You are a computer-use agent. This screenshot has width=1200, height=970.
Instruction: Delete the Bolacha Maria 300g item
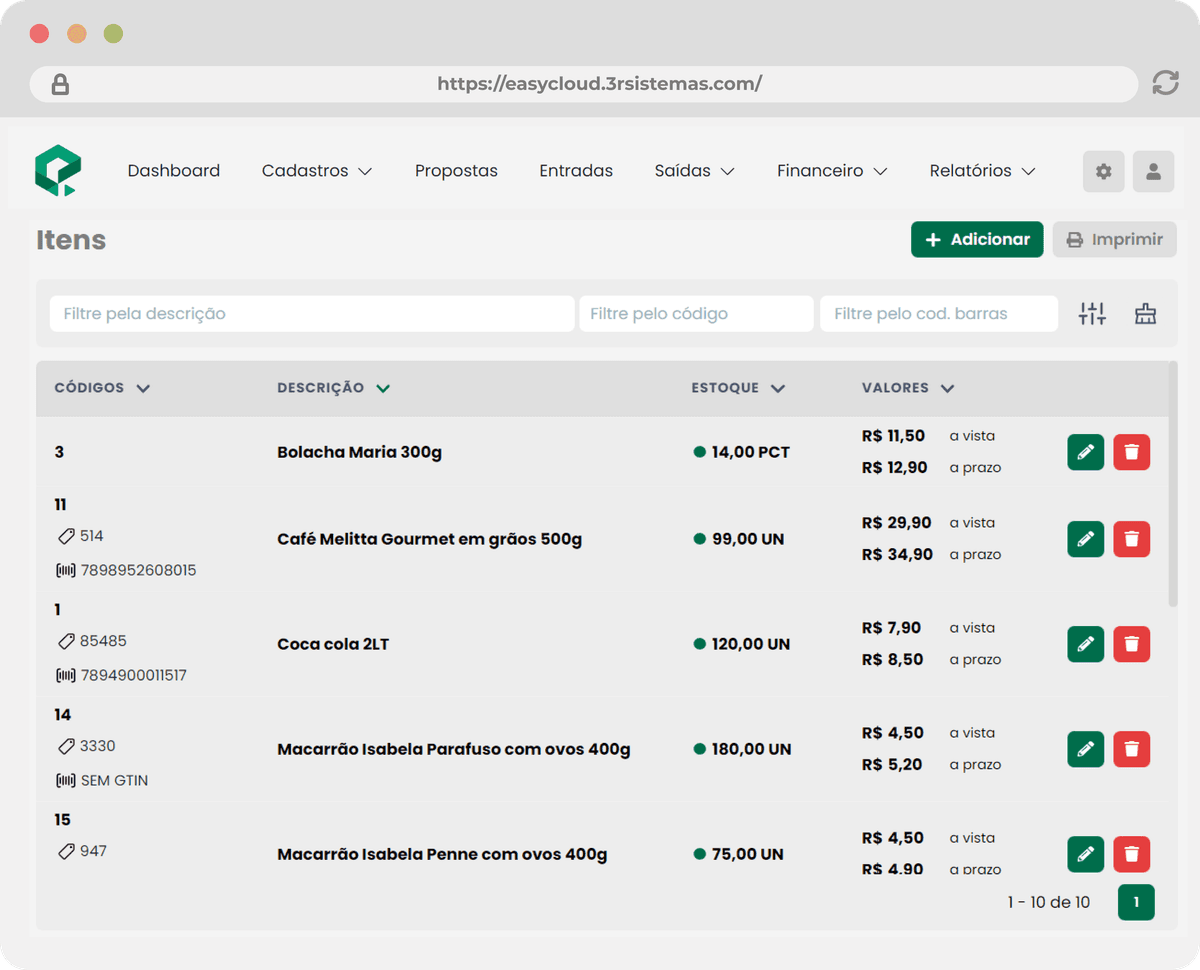1132,452
